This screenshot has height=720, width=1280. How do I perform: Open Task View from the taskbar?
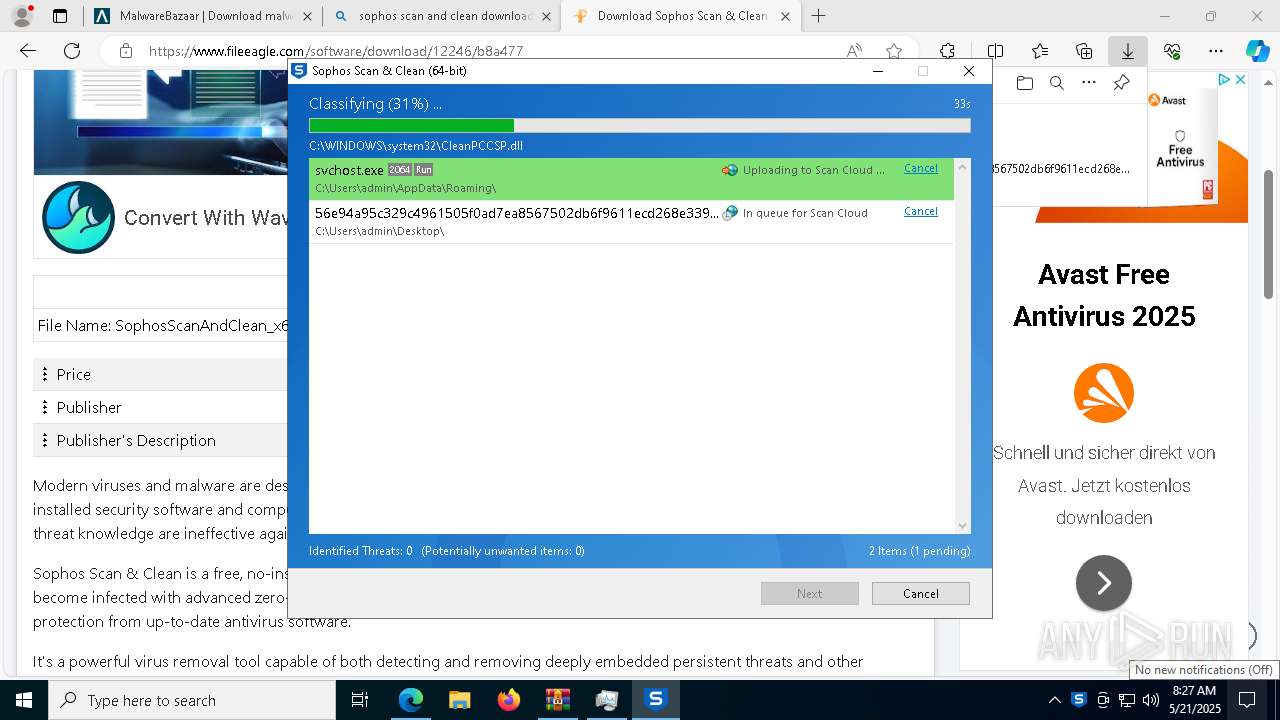[x=360, y=700]
